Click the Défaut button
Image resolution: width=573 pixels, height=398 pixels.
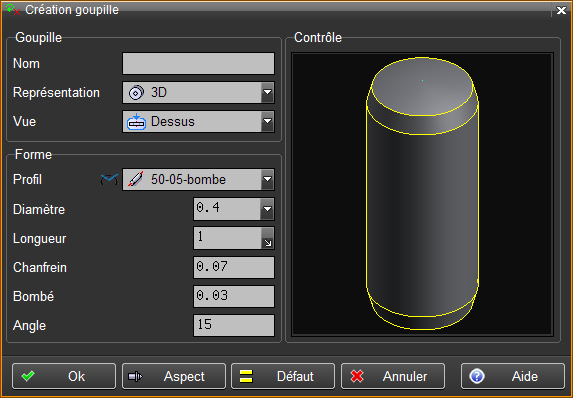click(283, 376)
